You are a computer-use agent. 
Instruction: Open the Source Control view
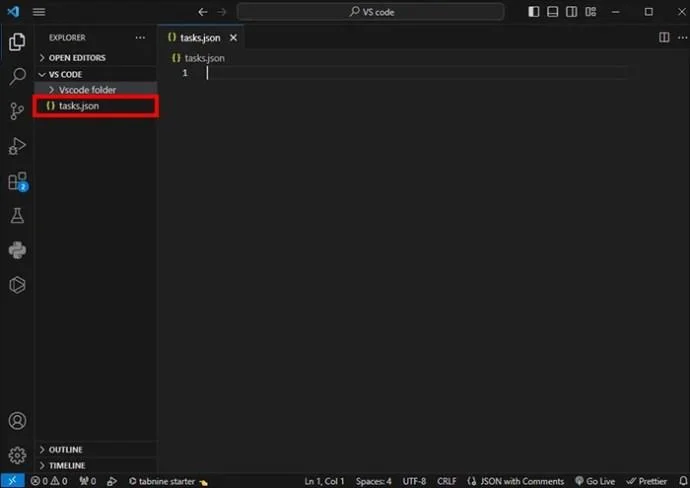point(17,111)
